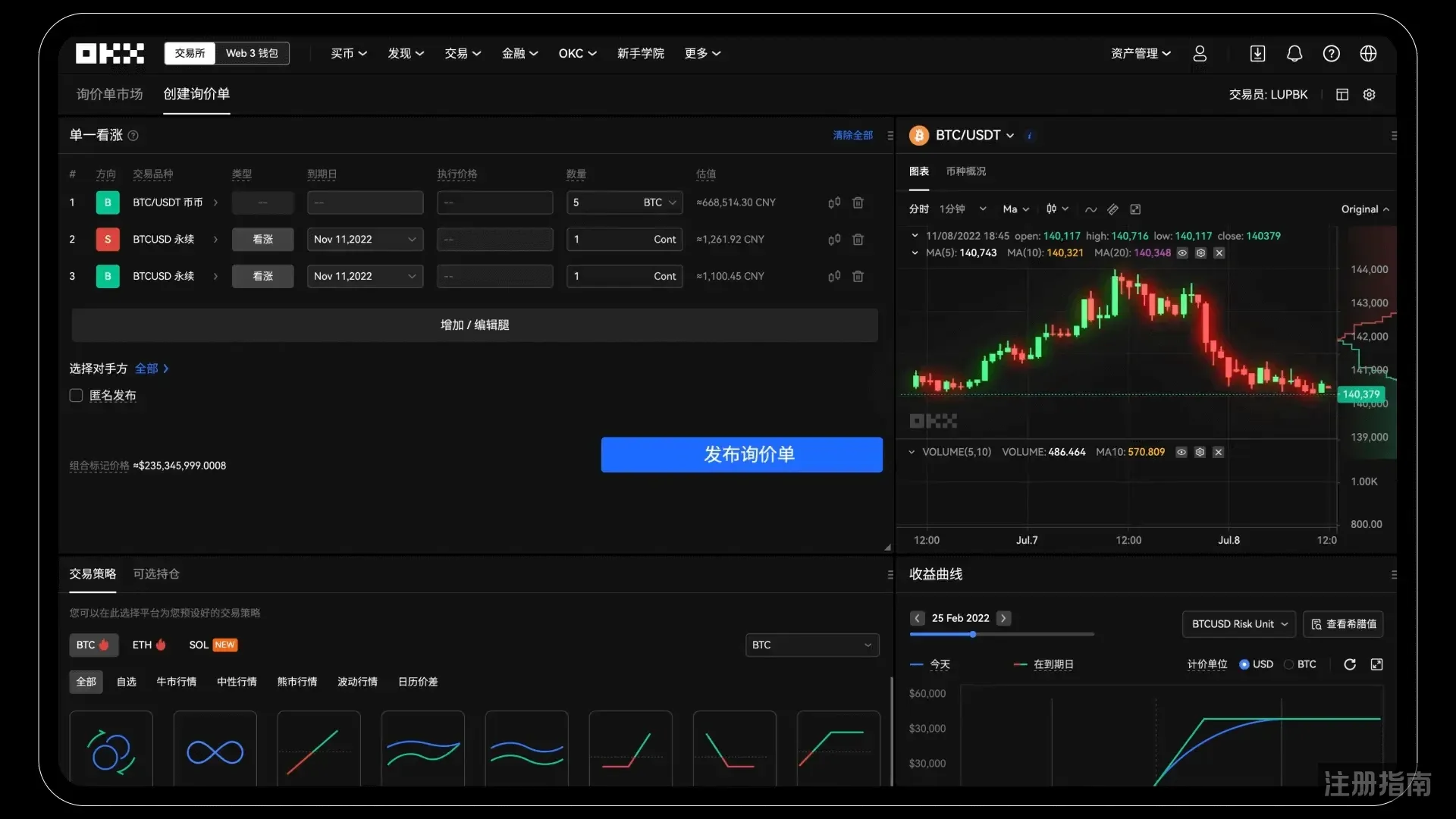Delete row 2 BTCUSD leg
The image size is (1456, 819).
(x=858, y=240)
